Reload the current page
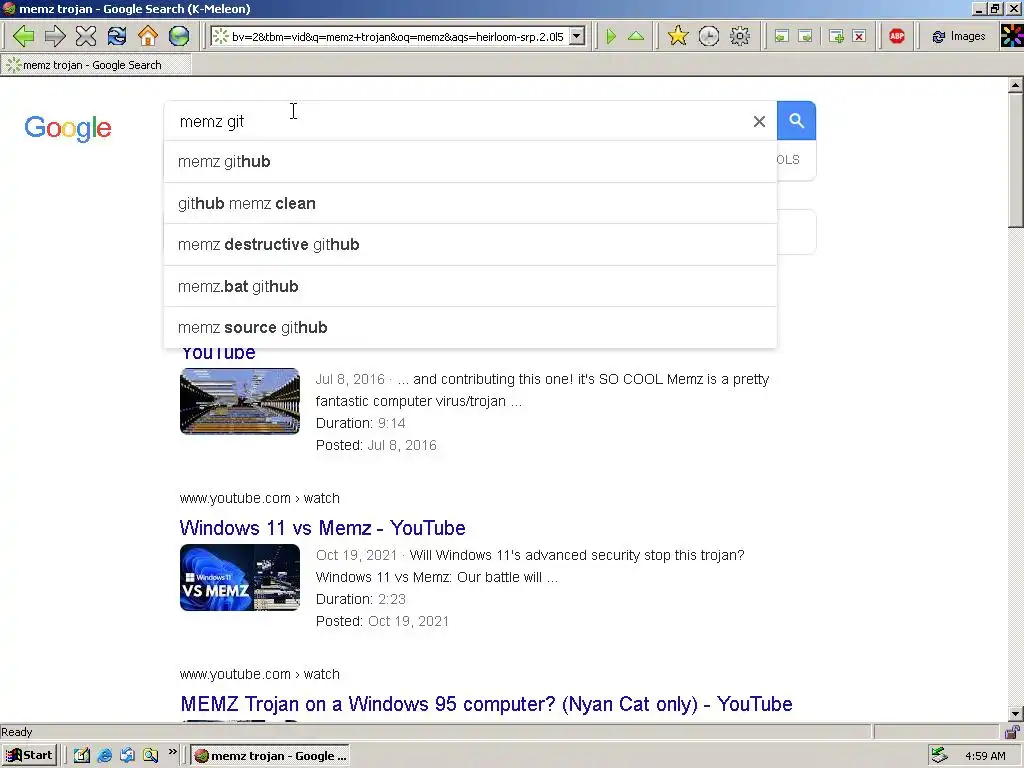The width and height of the screenshot is (1024, 768). [x=117, y=36]
